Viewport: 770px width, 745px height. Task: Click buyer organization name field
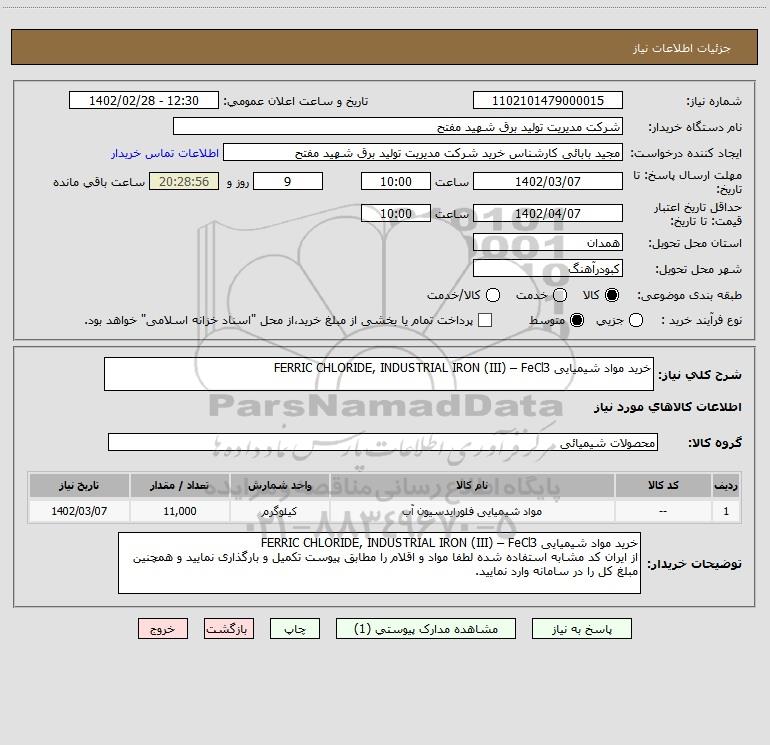(398, 126)
